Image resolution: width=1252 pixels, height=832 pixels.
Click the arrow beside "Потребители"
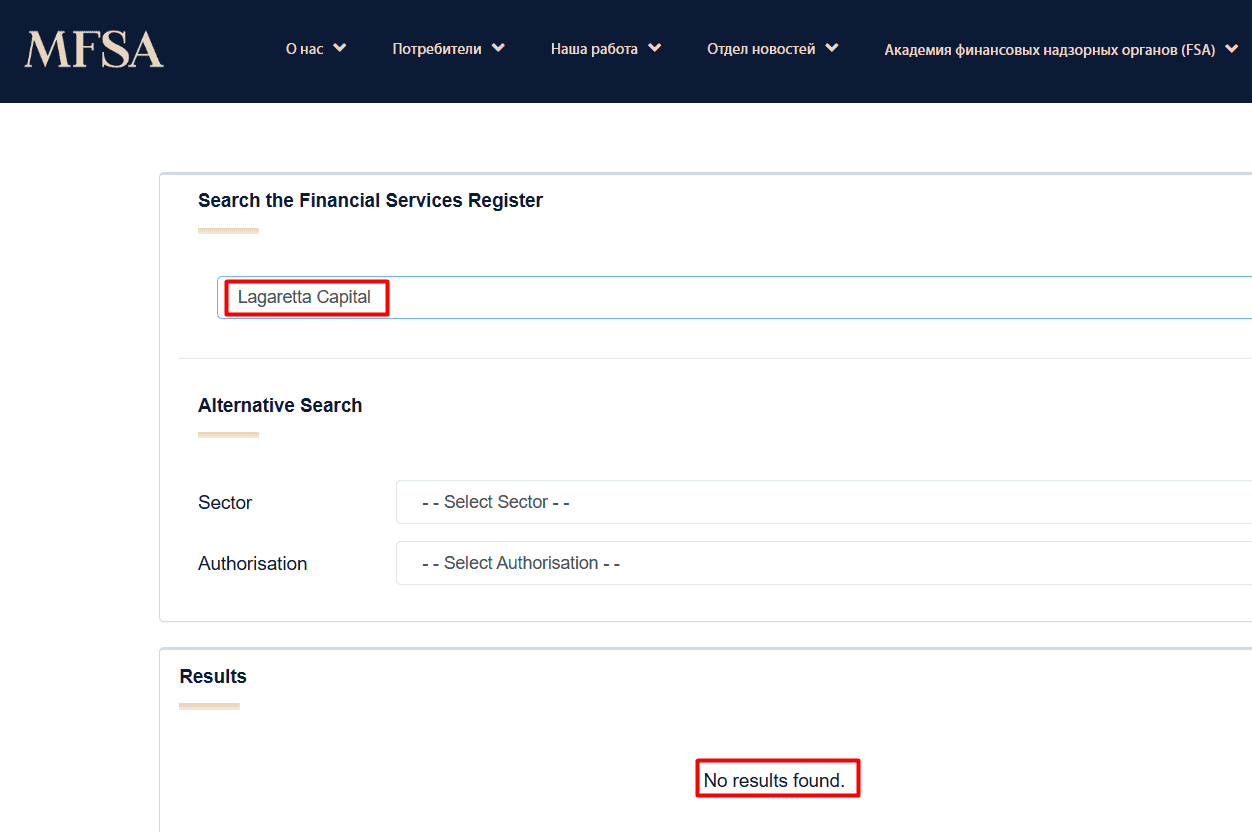499,48
